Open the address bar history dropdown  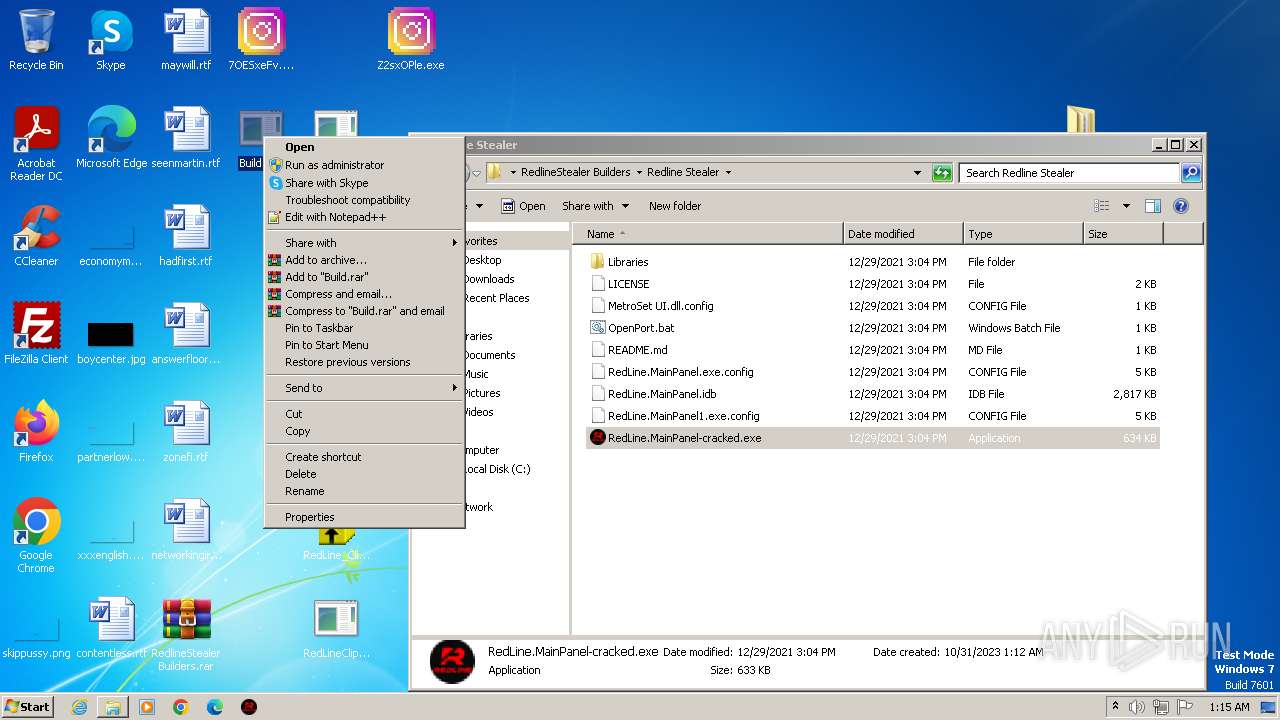[x=917, y=172]
